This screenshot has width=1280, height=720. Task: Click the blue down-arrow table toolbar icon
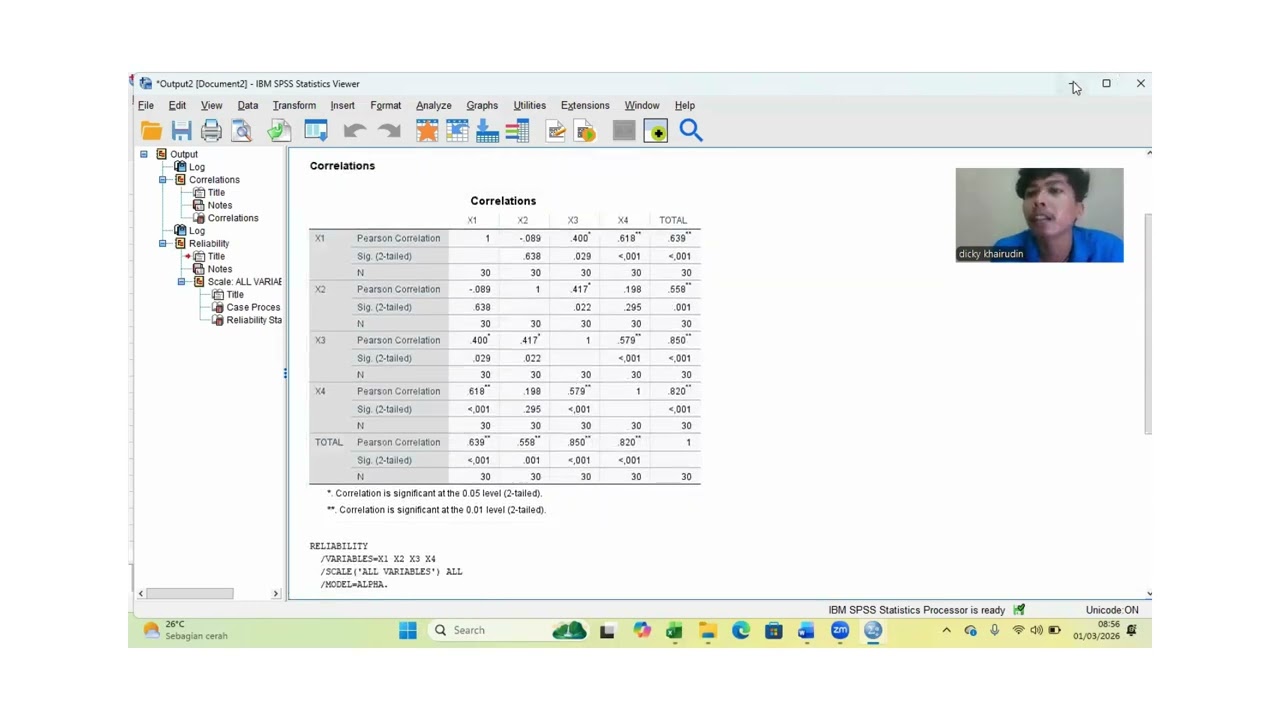(x=487, y=130)
